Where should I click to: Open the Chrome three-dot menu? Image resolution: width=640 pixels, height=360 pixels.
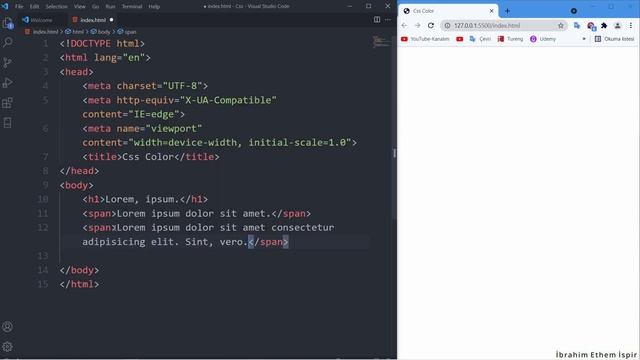(631, 25)
